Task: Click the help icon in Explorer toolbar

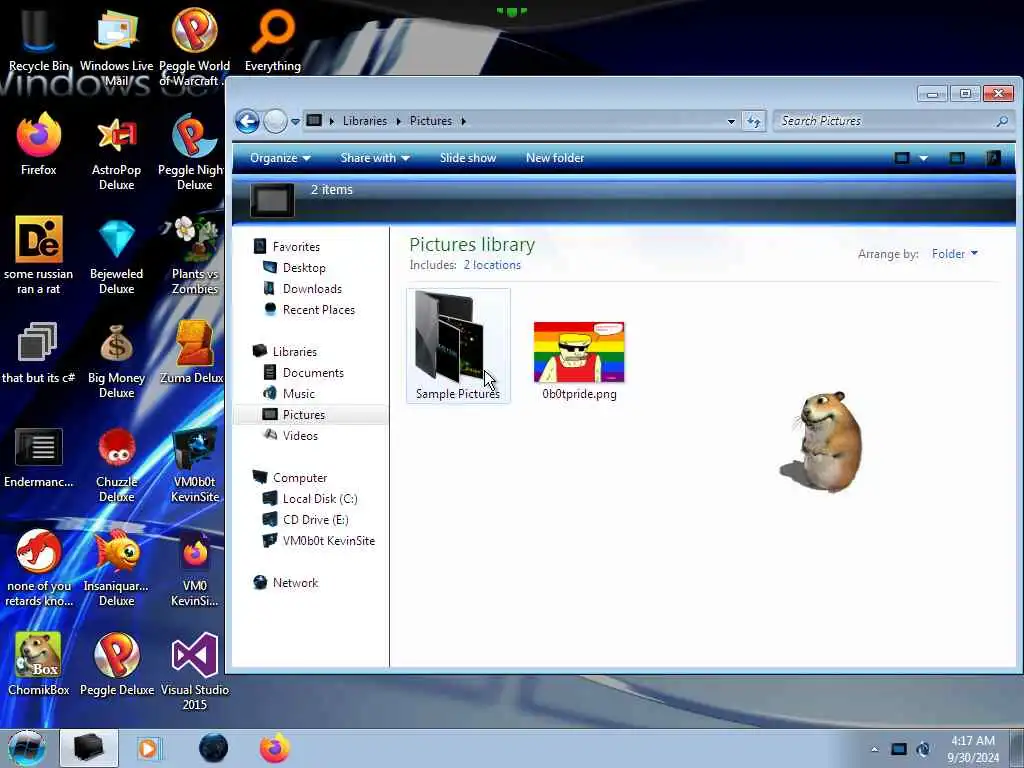Action: 993,158
